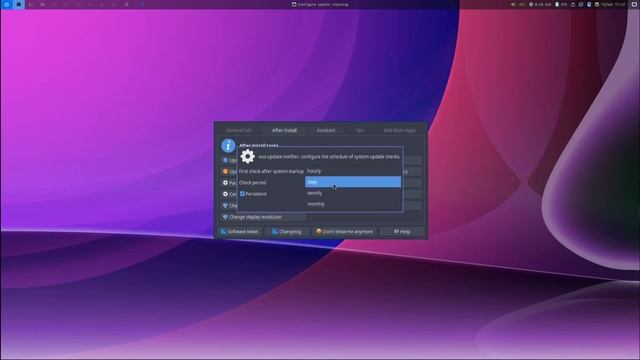View the Changelog
The image size is (640, 360).
click(287, 232)
